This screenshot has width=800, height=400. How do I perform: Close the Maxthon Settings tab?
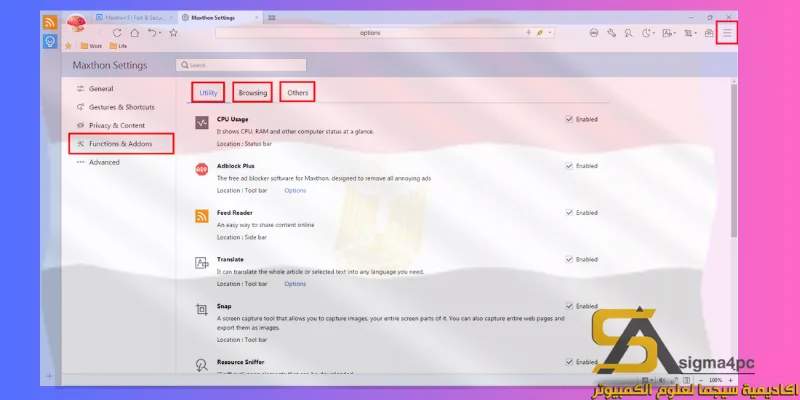pyautogui.click(x=258, y=17)
